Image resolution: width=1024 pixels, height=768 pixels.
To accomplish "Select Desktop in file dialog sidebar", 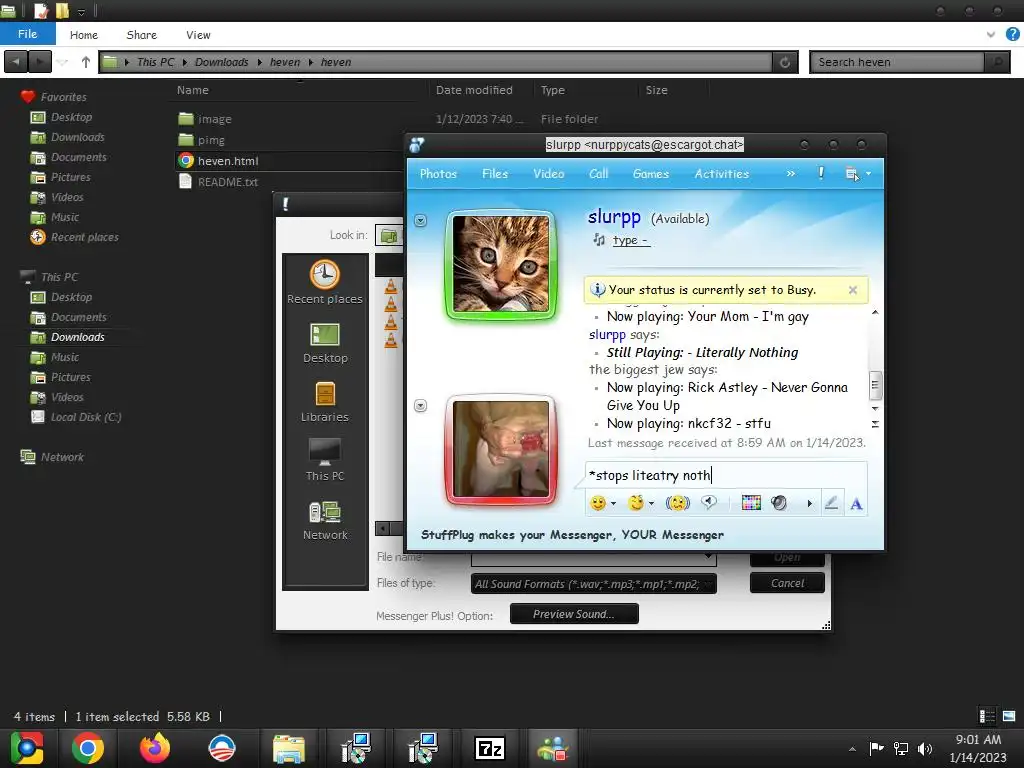I will pos(325,344).
